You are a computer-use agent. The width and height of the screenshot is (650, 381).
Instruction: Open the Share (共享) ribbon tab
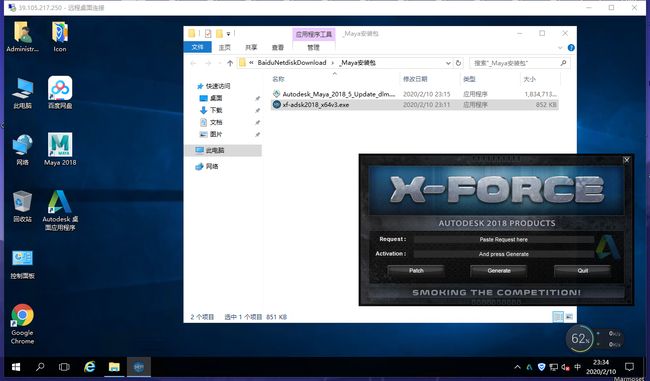click(251, 47)
